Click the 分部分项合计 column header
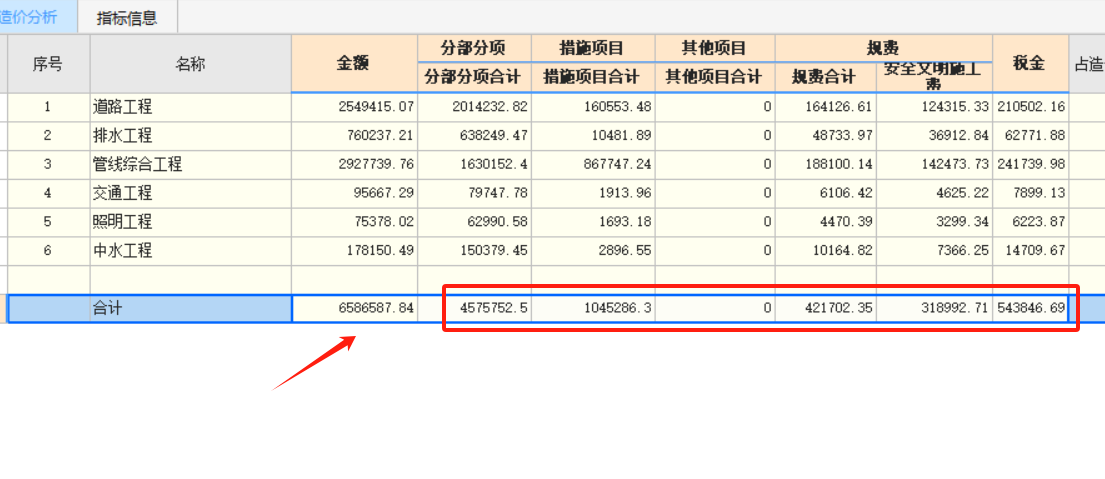This screenshot has width=1105, height=479. (x=474, y=77)
